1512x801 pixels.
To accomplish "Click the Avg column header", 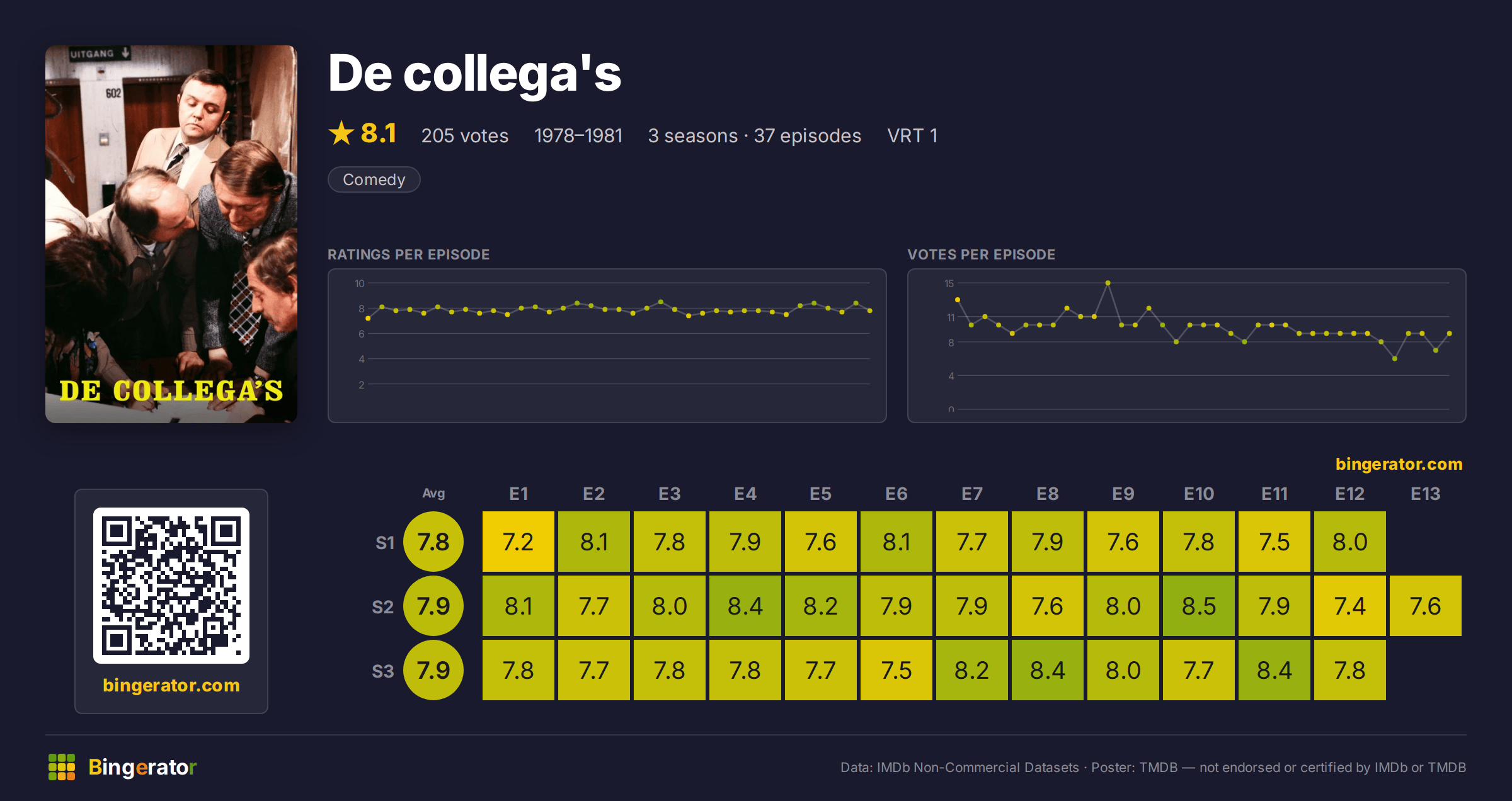I will point(433,493).
